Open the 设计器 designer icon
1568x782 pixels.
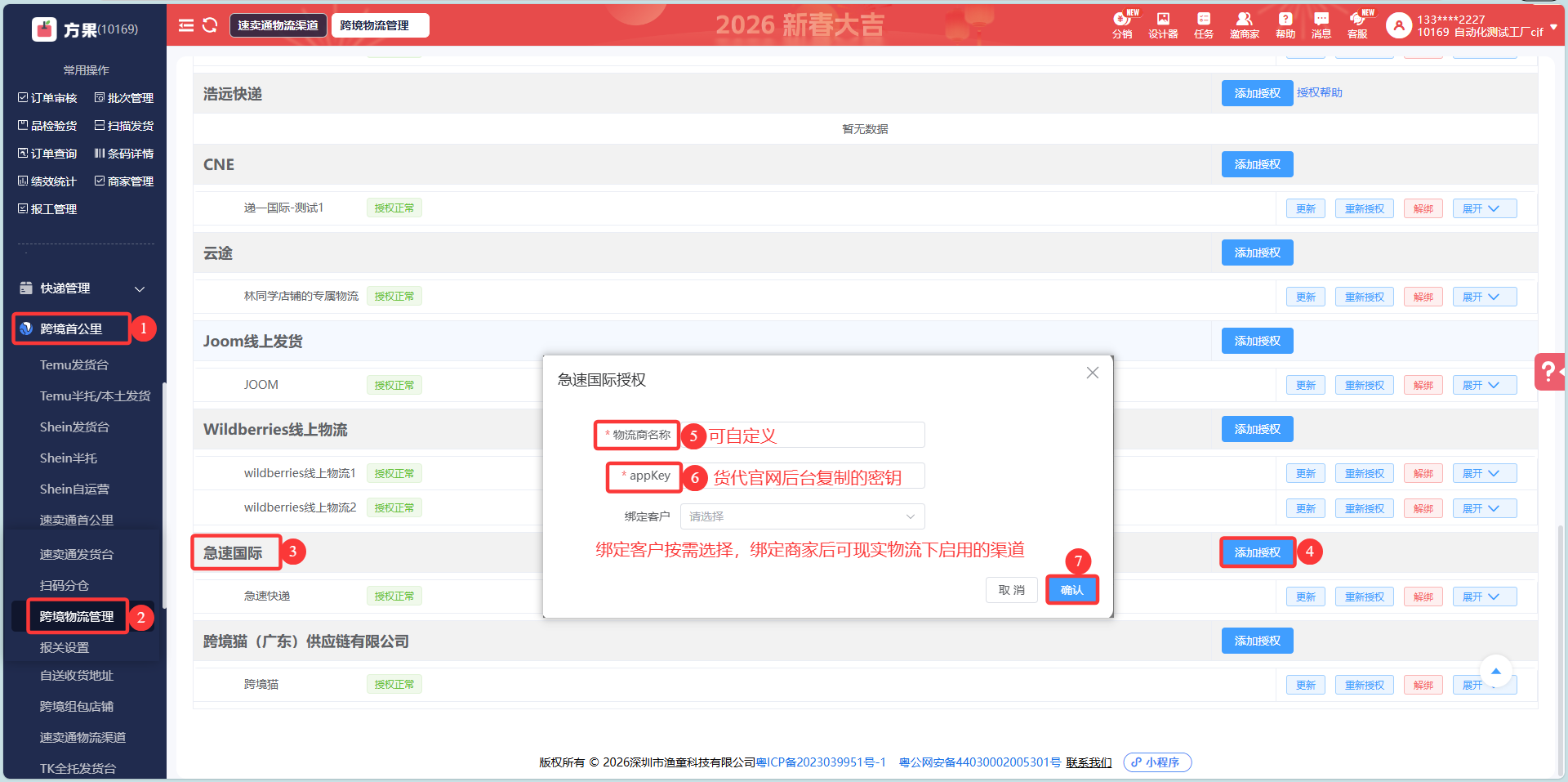tap(1163, 25)
